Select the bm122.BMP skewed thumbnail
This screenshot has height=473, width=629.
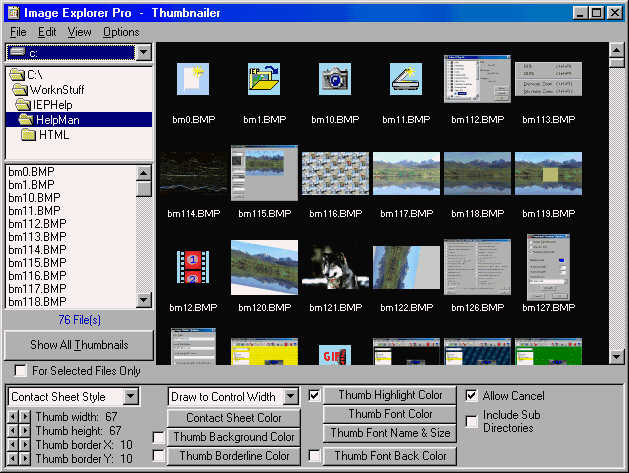[x=406, y=267]
